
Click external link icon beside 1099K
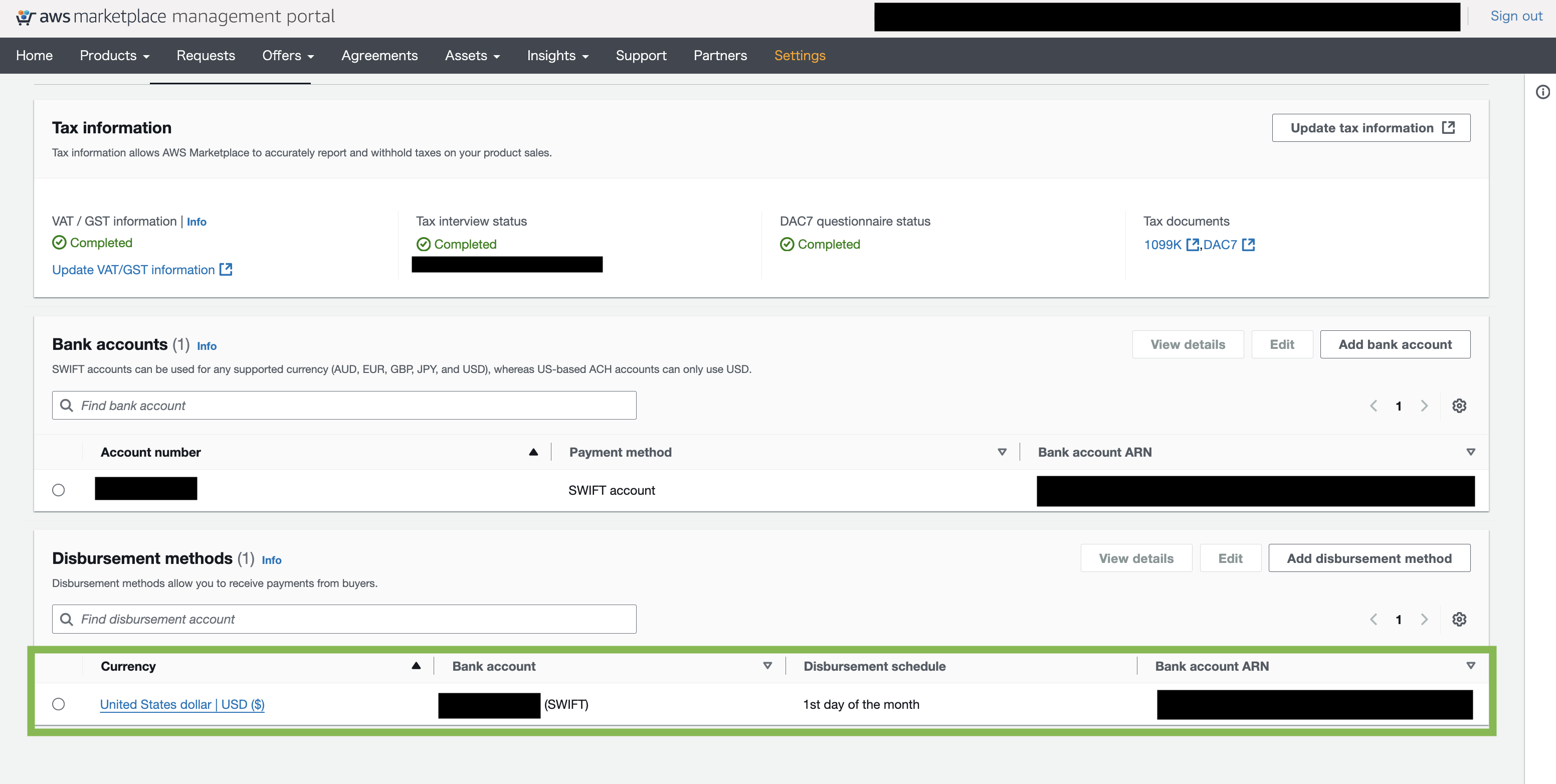[1193, 244]
